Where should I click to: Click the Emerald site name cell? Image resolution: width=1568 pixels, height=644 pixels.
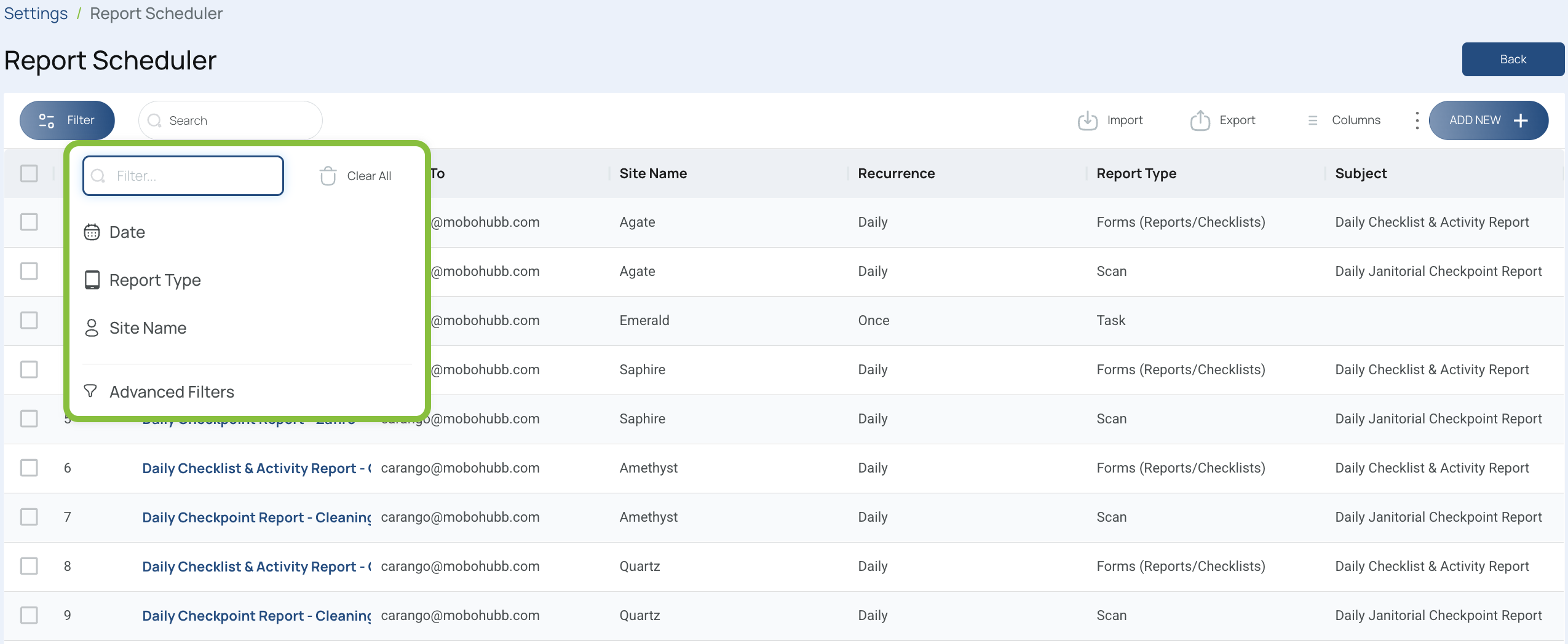(x=644, y=320)
